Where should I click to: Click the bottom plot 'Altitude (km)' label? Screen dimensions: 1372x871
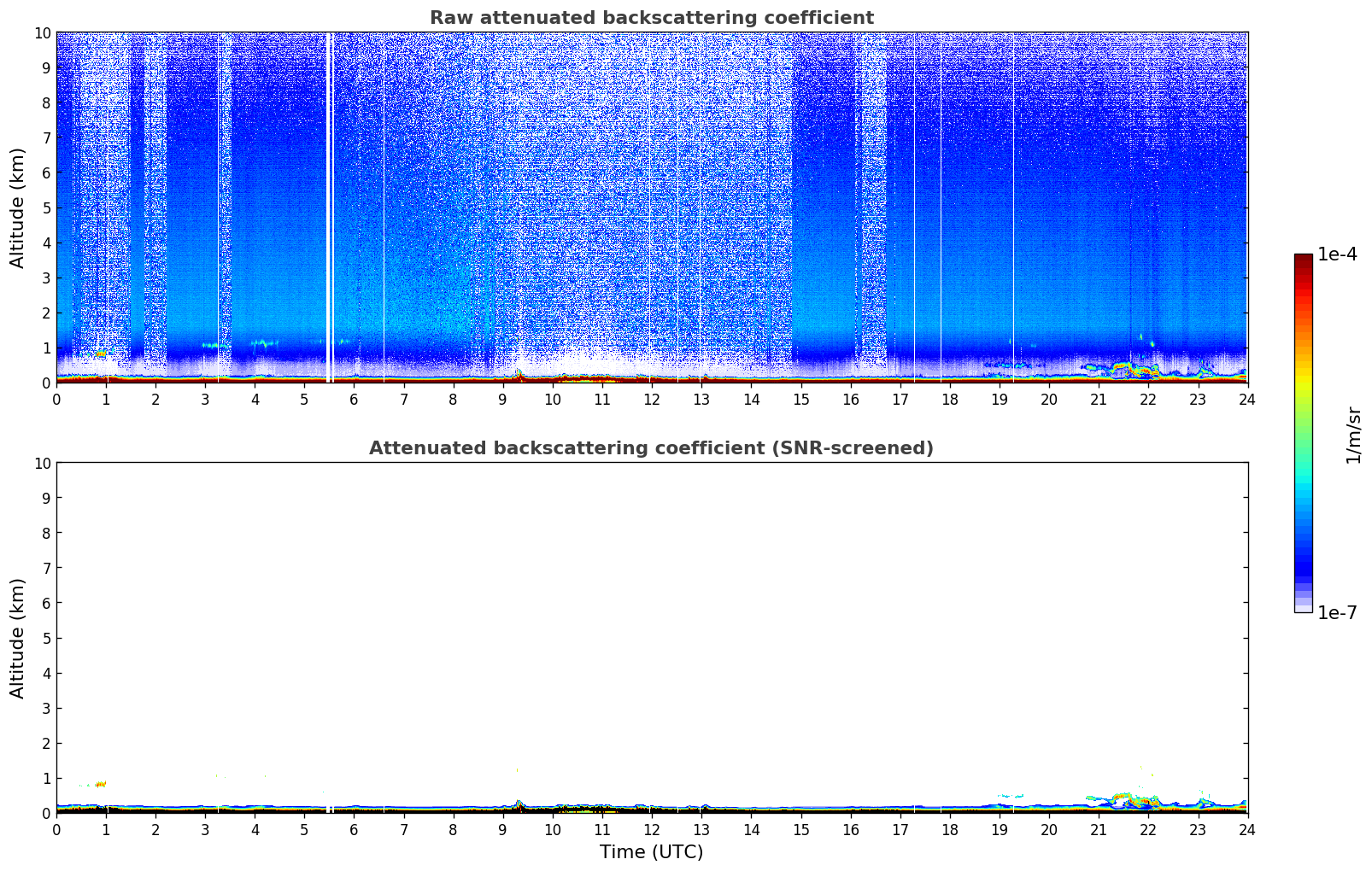click(x=18, y=638)
